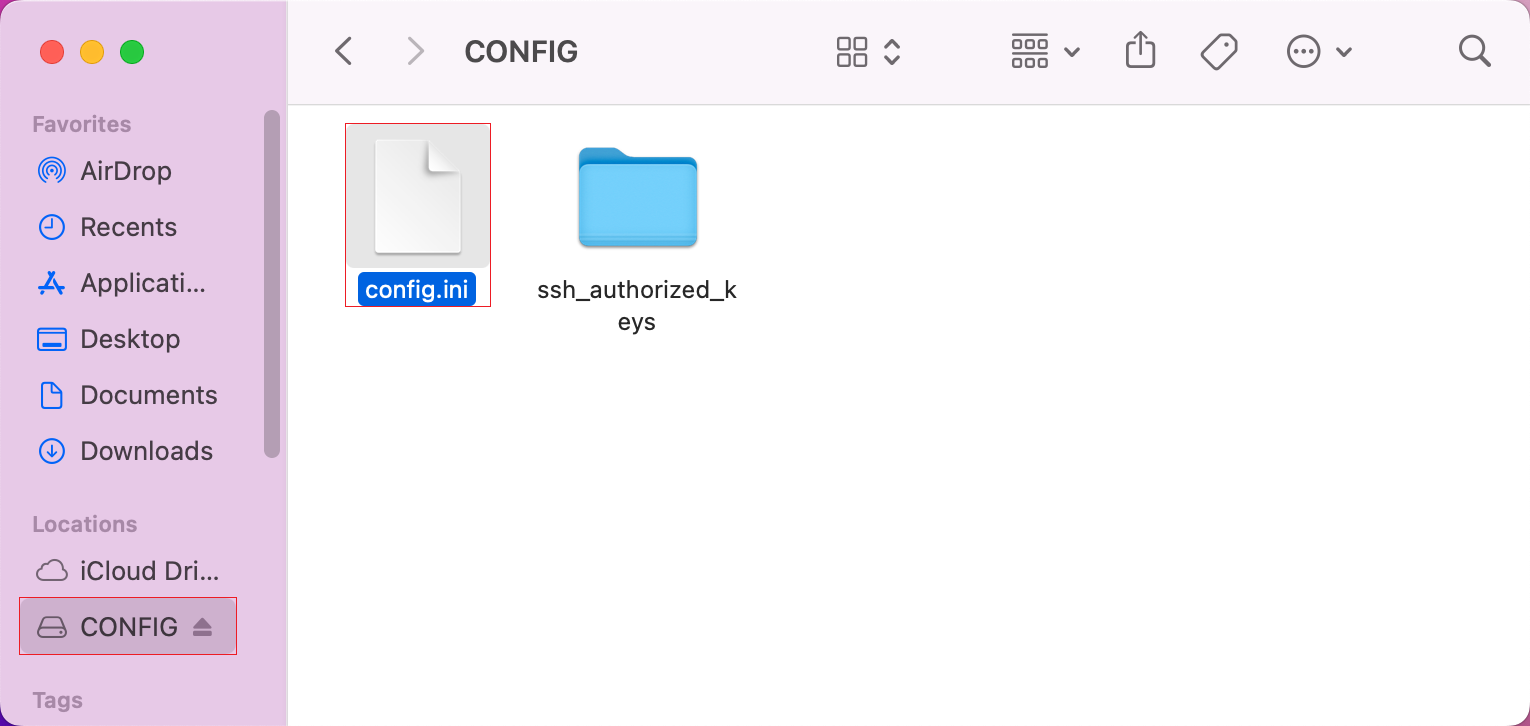Screen dimensions: 1530x726
Task: Open the Documents folder in sidebar
Action: 148,395
